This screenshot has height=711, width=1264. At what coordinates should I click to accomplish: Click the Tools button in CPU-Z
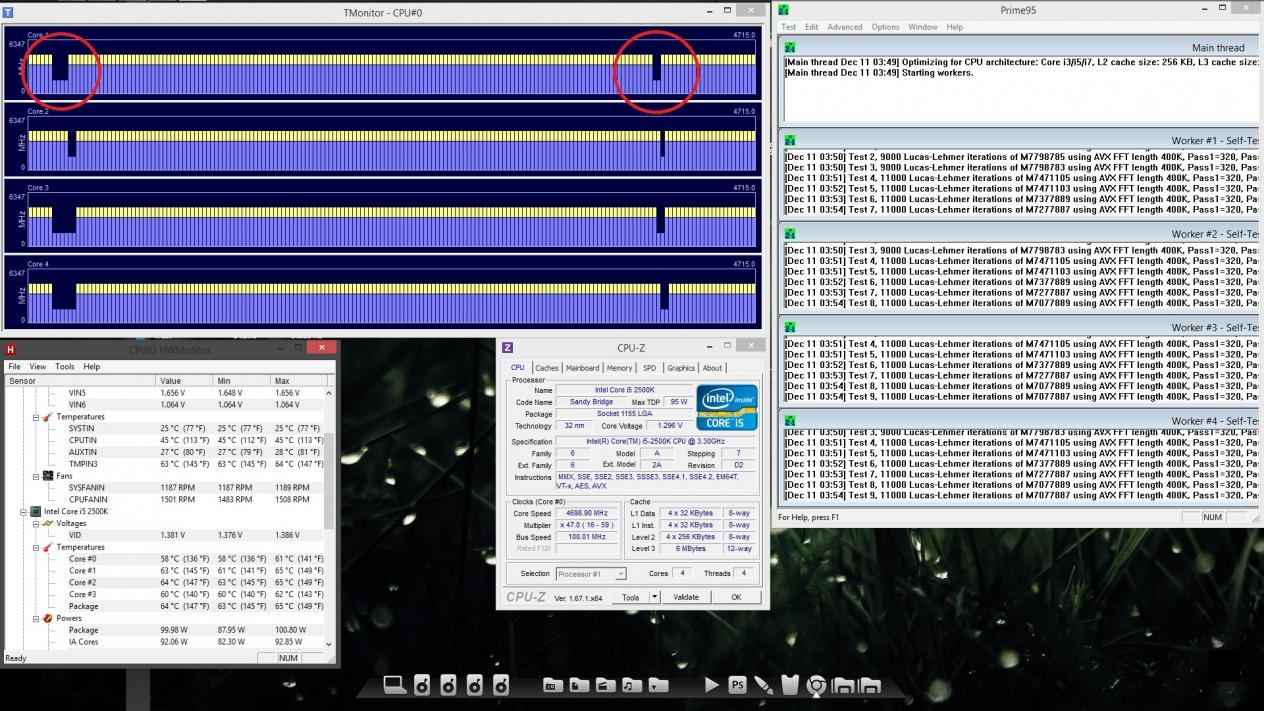tap(630, 597)
